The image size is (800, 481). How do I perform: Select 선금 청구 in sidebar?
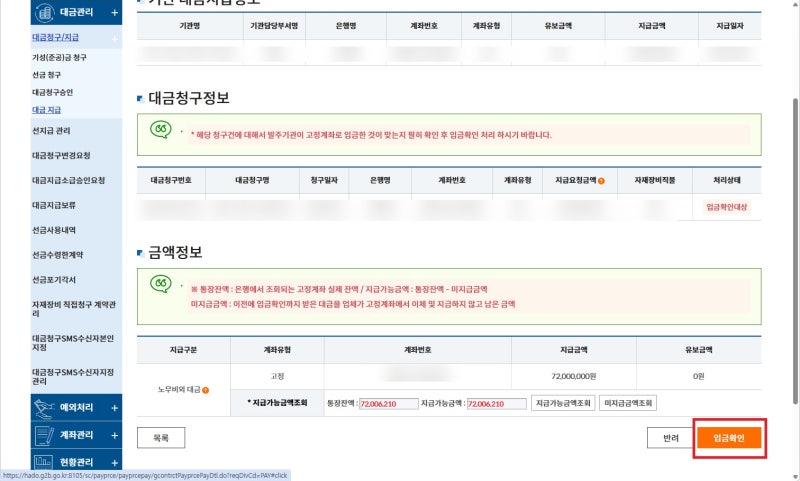[46, 75]
